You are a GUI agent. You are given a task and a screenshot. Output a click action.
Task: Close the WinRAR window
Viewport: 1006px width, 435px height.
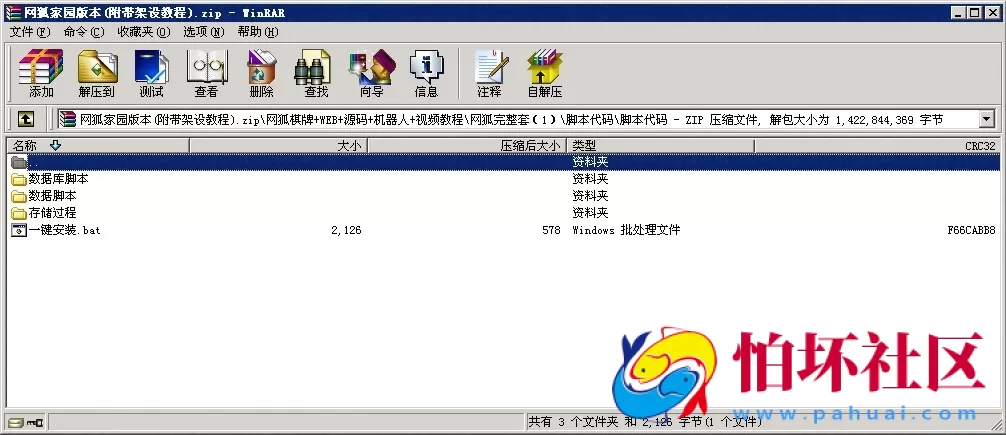(992, 13)
